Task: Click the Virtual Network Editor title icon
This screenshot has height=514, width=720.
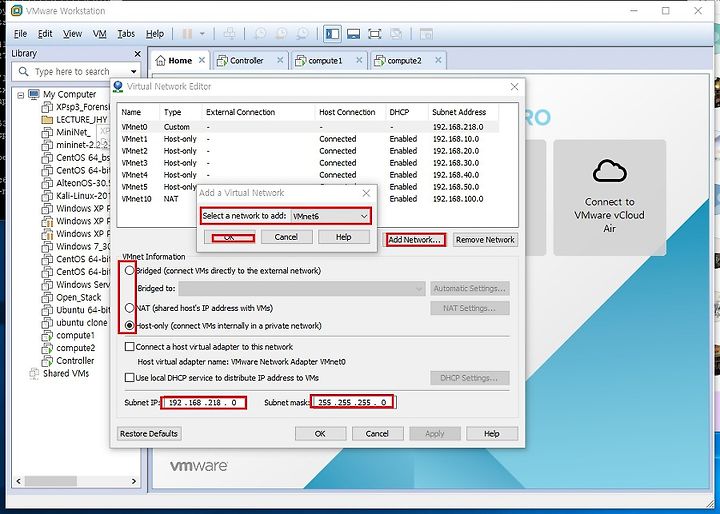Action: pos(118,86)
